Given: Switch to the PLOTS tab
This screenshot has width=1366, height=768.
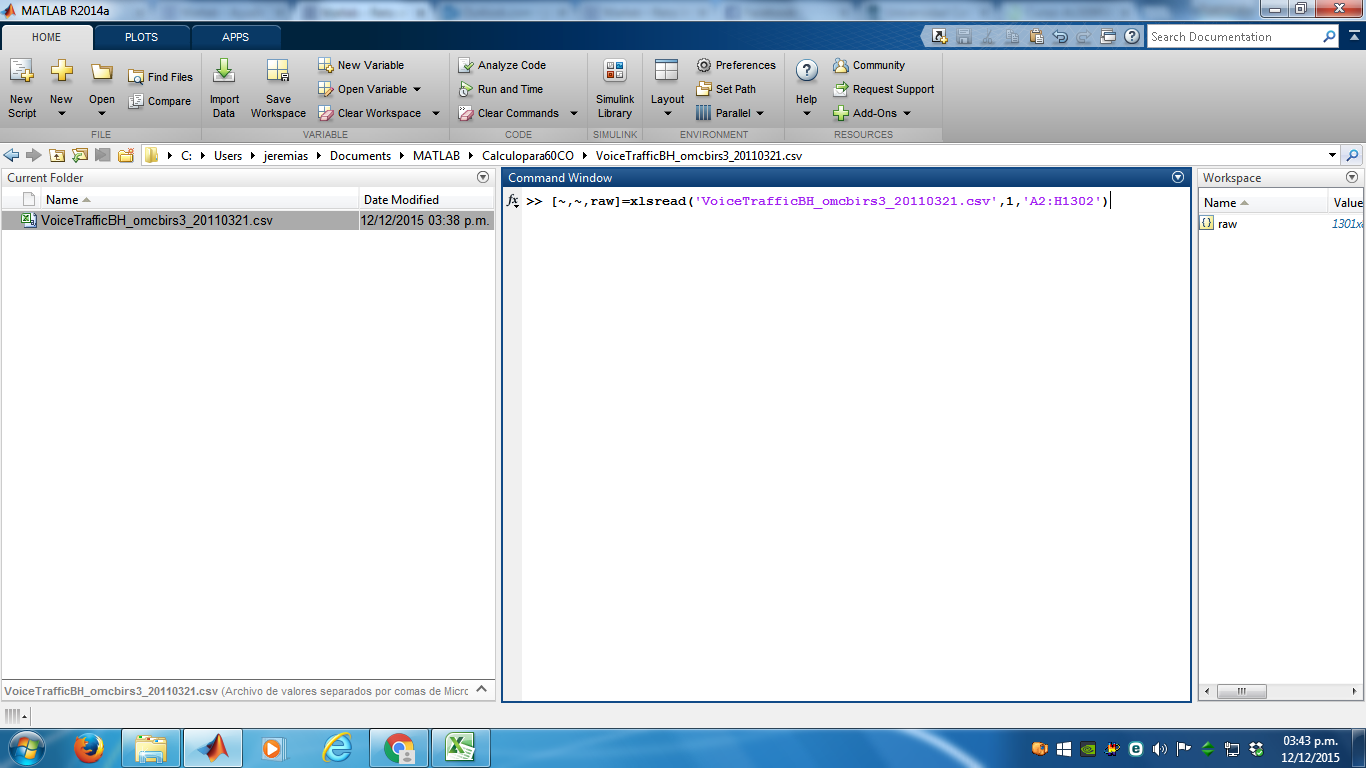Looking at the screenshot, I should (141, 37).
